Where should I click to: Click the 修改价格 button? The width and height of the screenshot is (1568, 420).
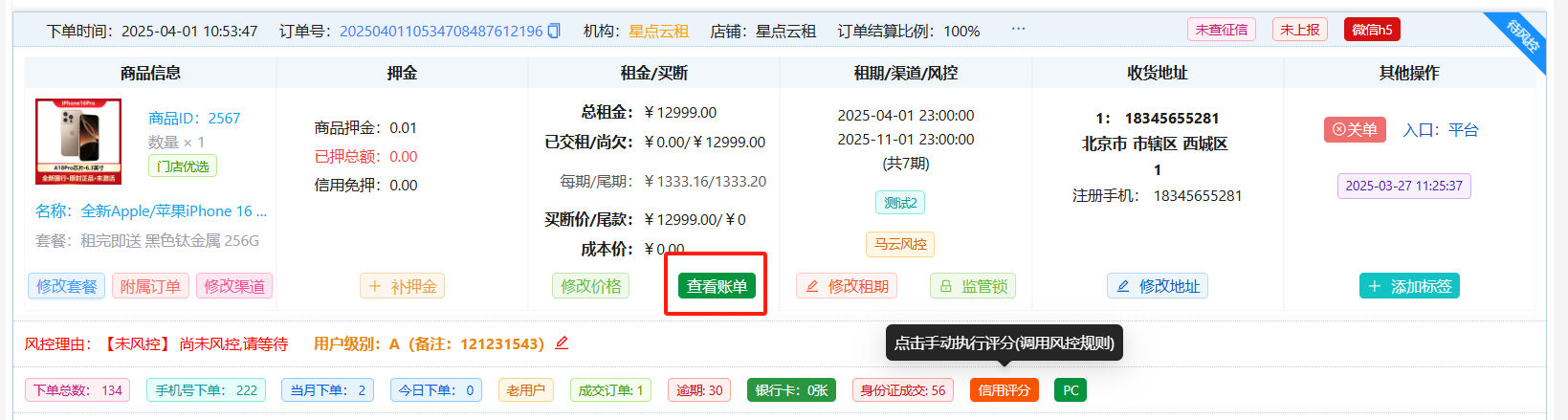[590, 286]
